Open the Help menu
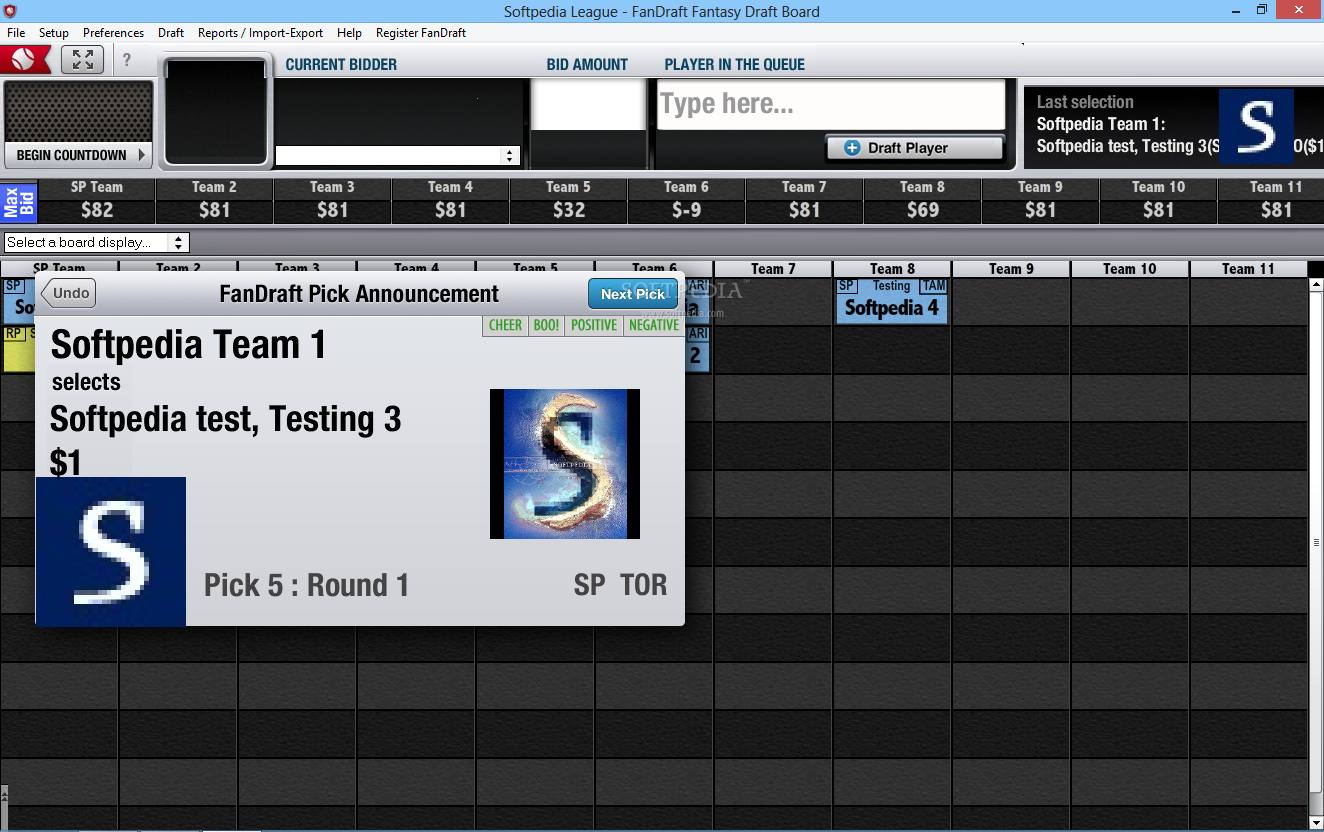The image size is (1324, 832). [349, 33]
